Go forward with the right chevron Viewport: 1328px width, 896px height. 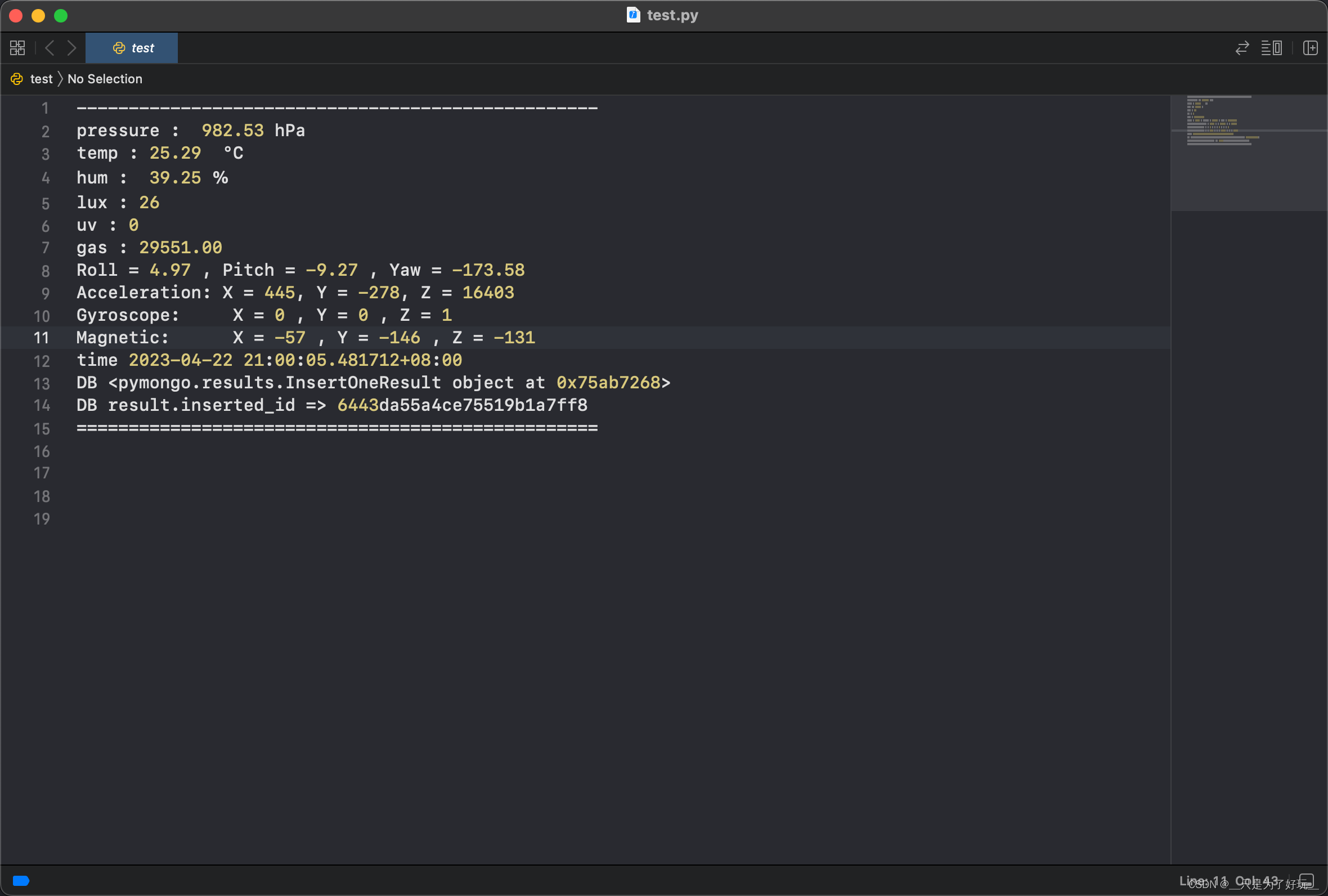[71, 48]
